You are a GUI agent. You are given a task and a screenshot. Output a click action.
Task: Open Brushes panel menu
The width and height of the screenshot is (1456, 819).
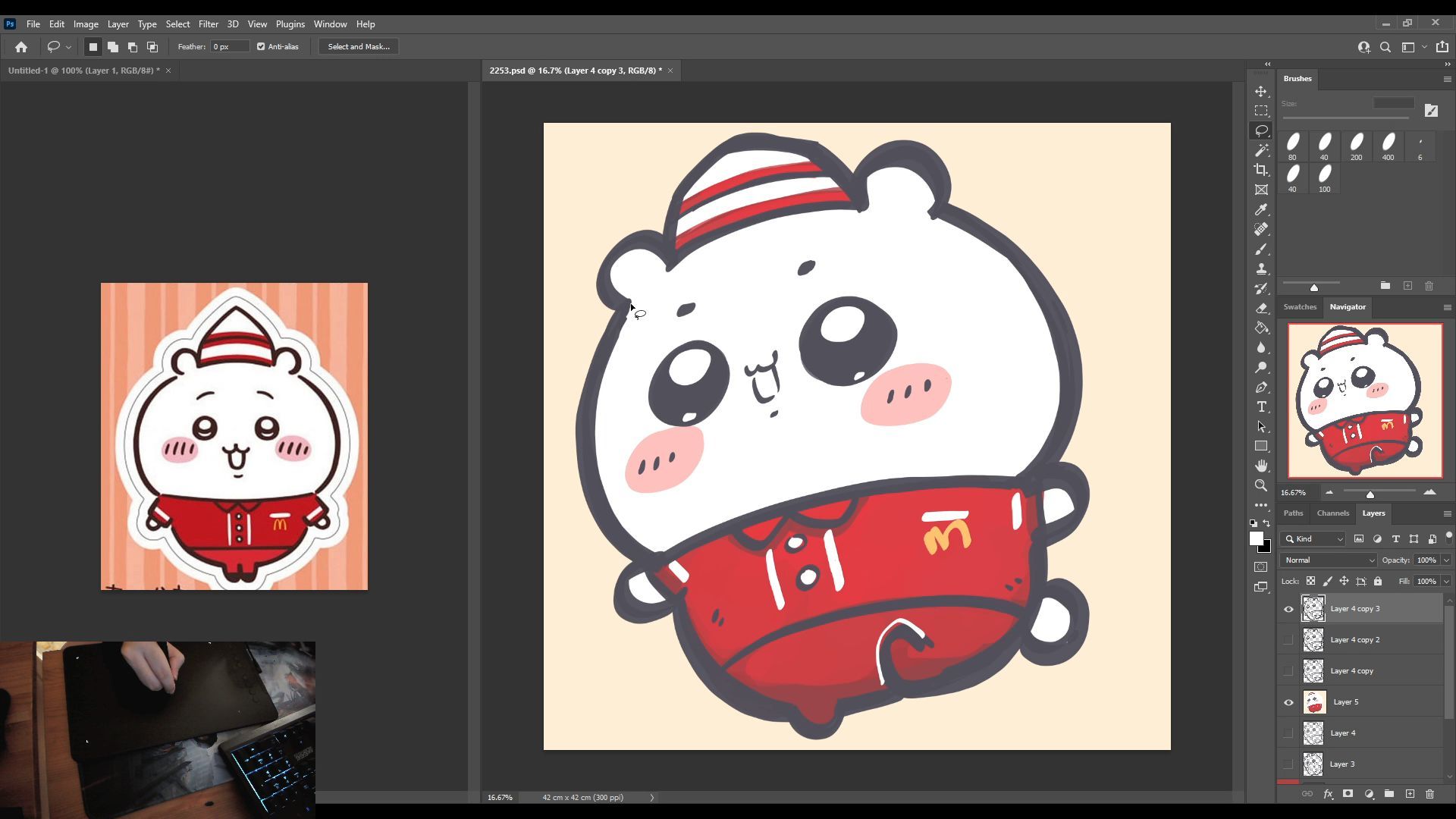1447,79
